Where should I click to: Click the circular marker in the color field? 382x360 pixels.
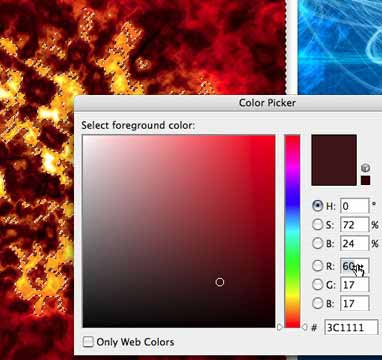tap(220, 282)
